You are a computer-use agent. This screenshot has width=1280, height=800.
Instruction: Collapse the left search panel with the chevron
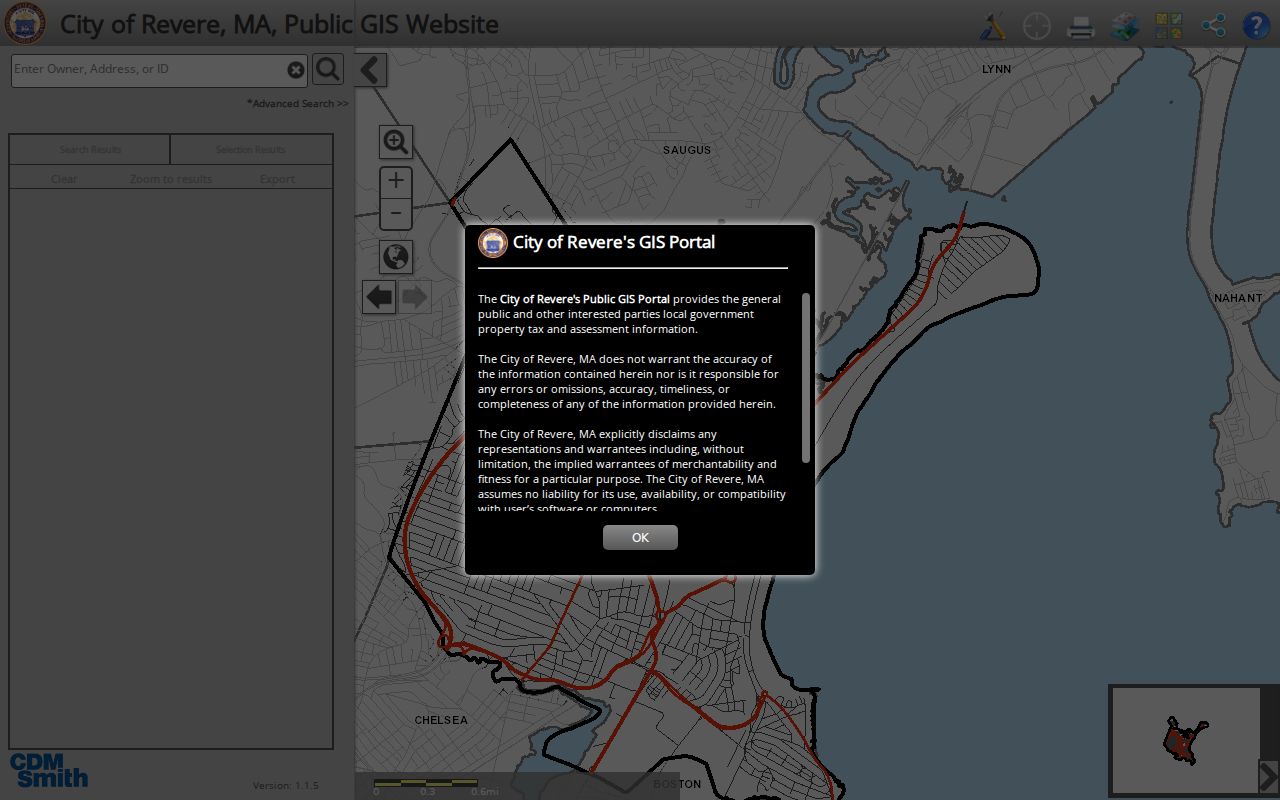(371, 70)
